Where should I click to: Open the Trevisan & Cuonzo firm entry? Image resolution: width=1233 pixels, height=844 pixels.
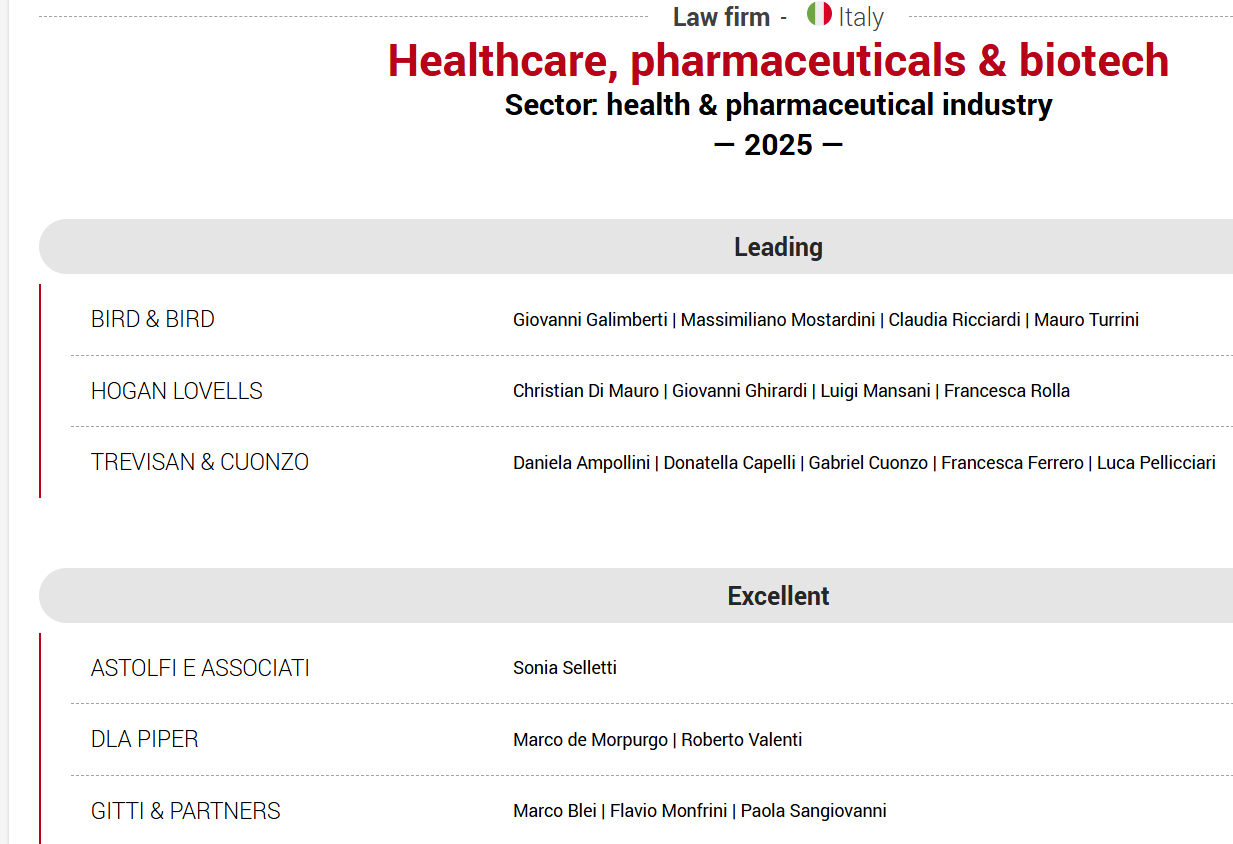[x=200, y=462]
